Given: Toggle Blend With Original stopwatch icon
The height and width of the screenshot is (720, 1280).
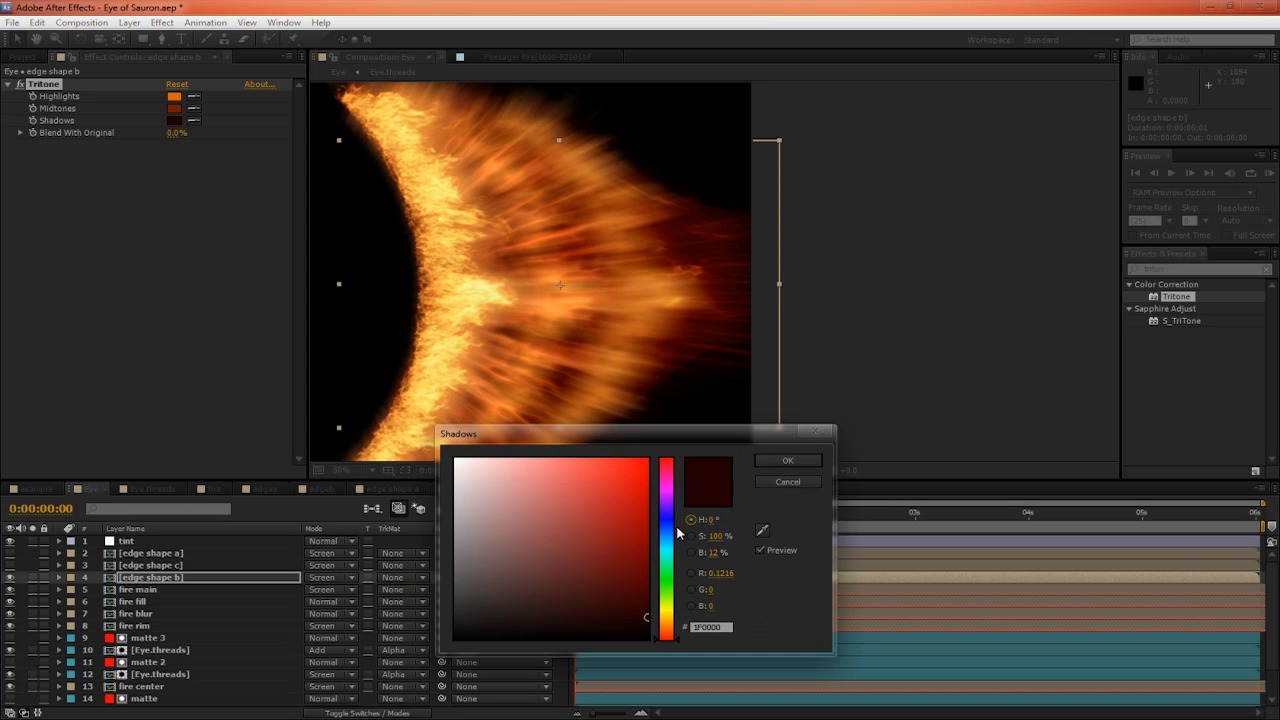Looking at the screenshot, I should (x=33, y=132).
